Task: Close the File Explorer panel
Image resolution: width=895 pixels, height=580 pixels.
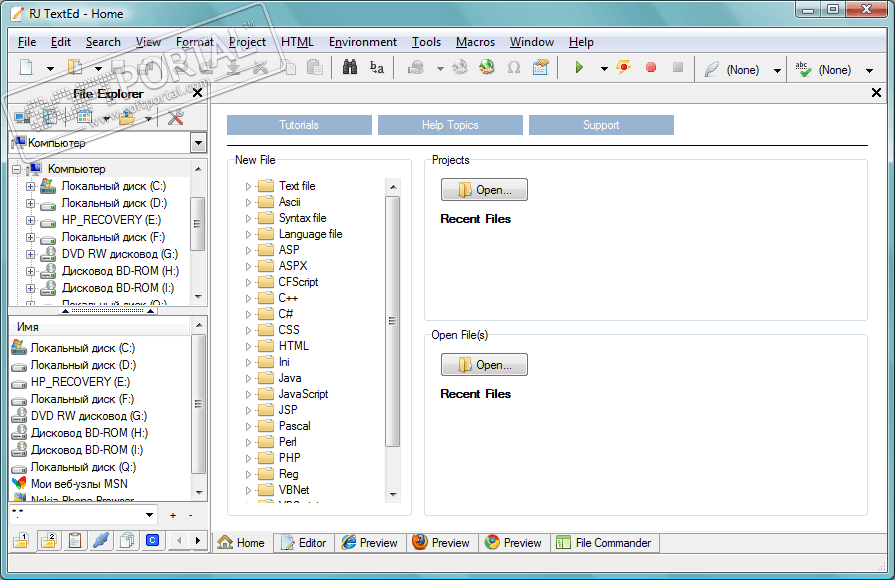Action: coord(197,93)
